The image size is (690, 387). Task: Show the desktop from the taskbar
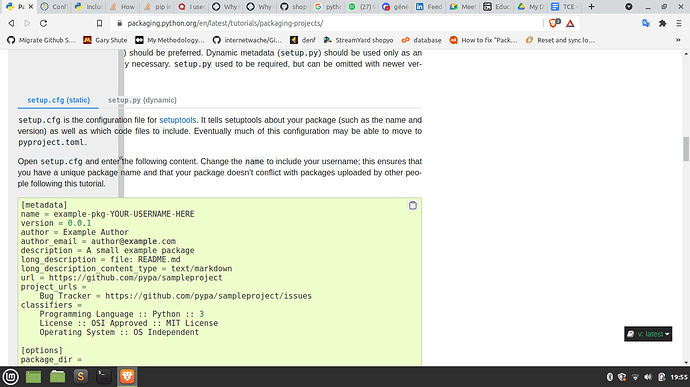pos(33,377)
